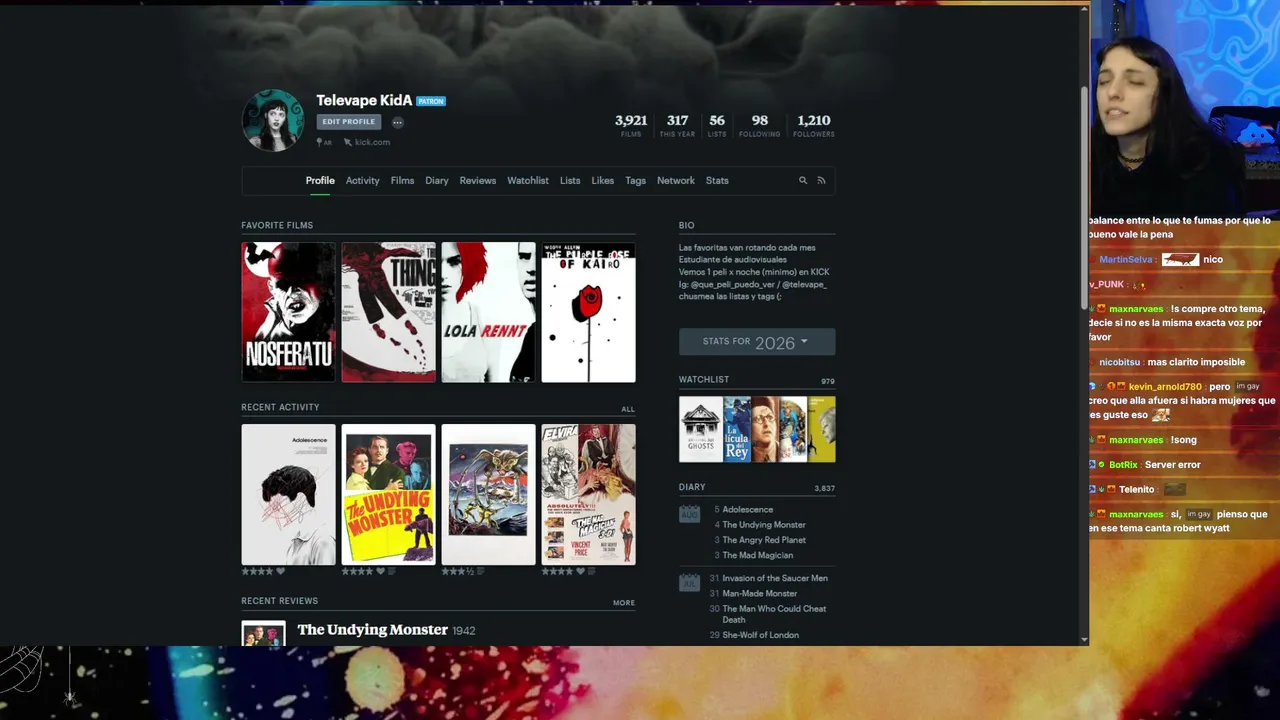Click the 98 Following stat
Image resolution: width=1280 pixels, height=720 pixels.
tap(760, 125)
